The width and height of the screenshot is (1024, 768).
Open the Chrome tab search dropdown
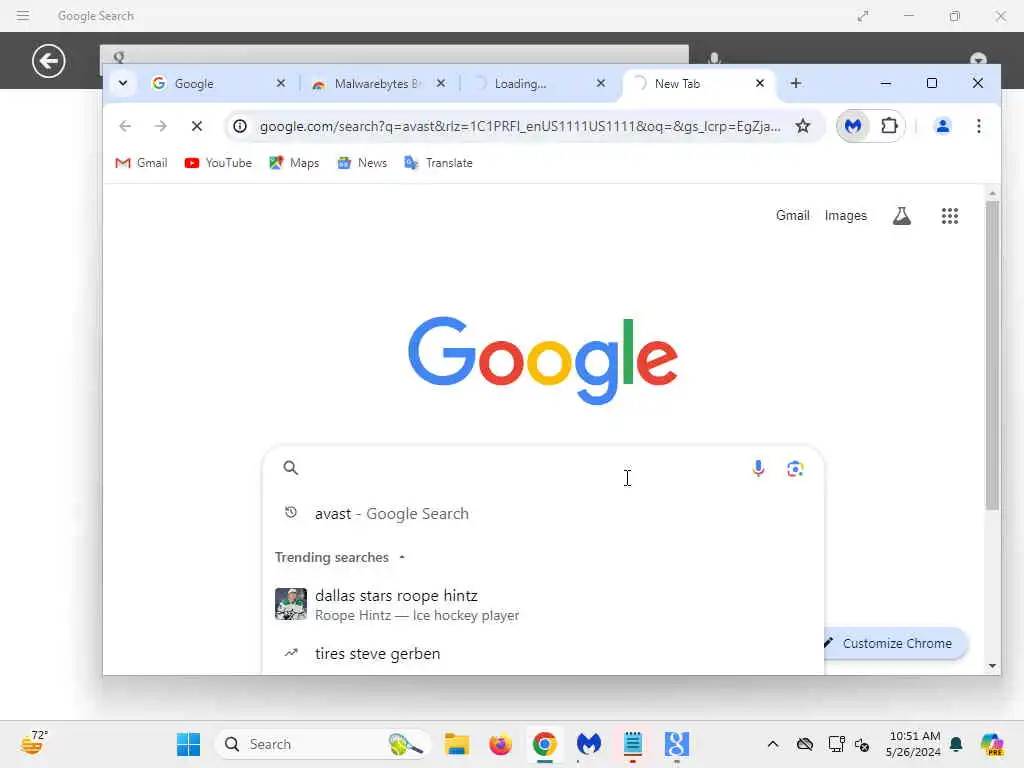123,84
